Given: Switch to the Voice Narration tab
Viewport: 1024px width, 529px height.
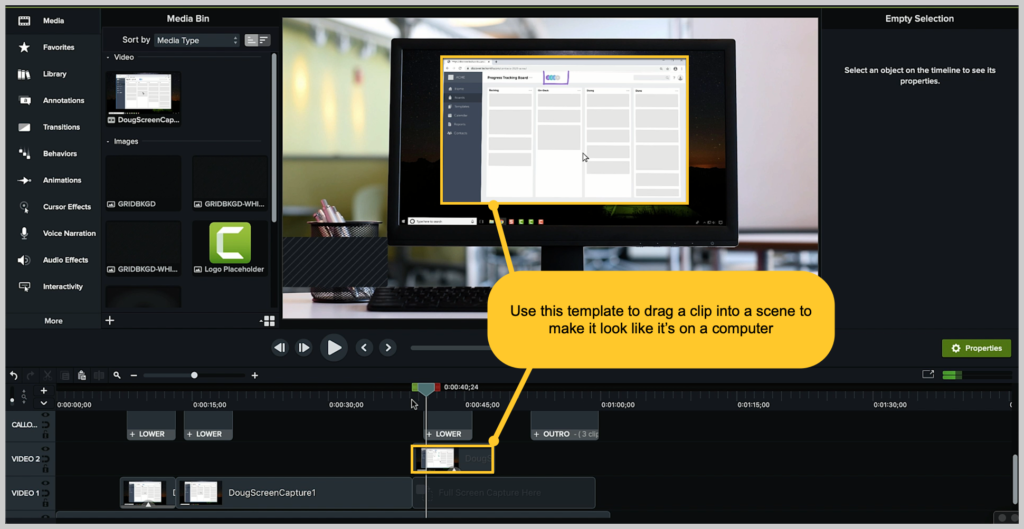Looking at the screenshot, I should [x=54, y=233].
